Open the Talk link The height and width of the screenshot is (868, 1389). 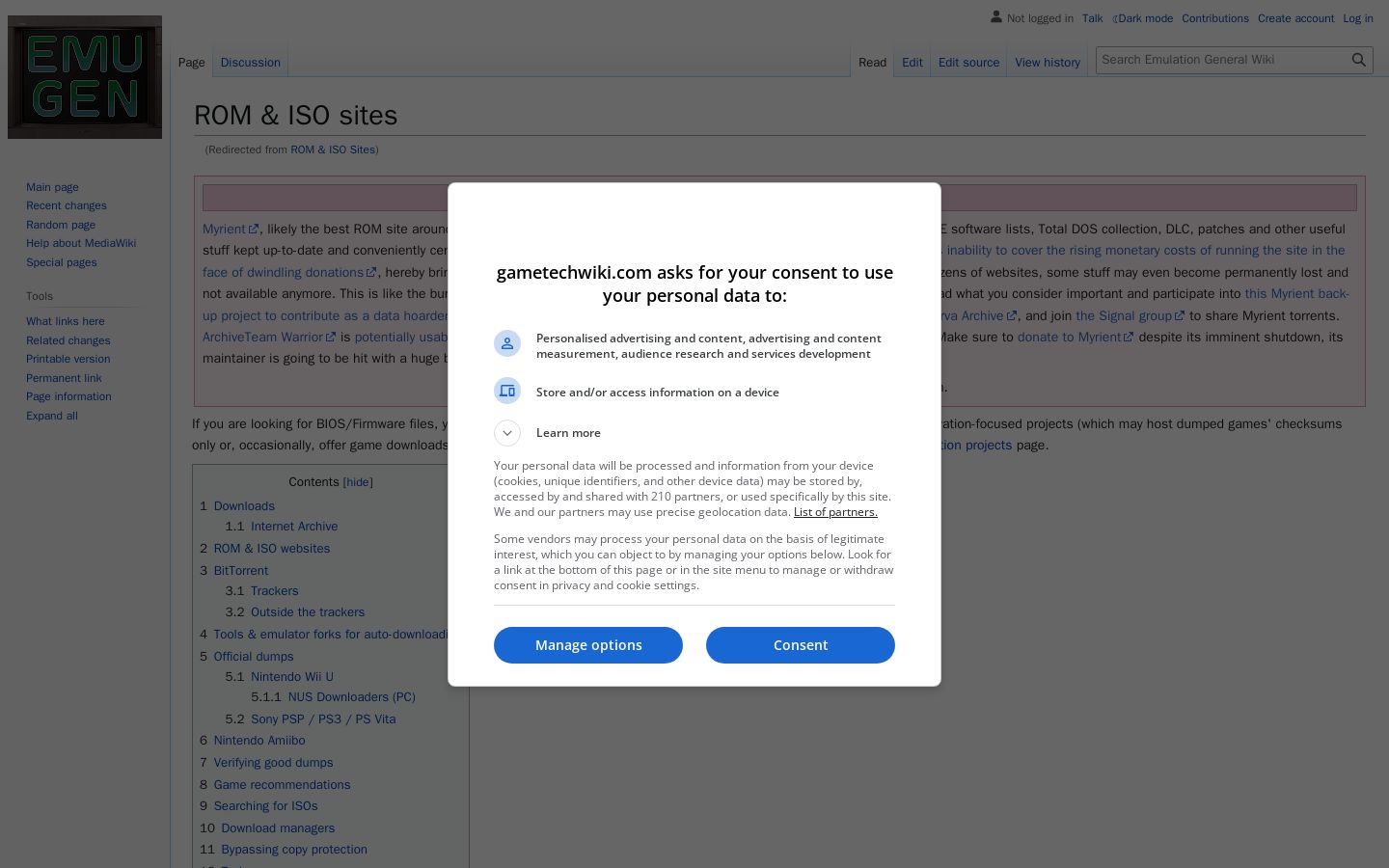point(1092,18)
